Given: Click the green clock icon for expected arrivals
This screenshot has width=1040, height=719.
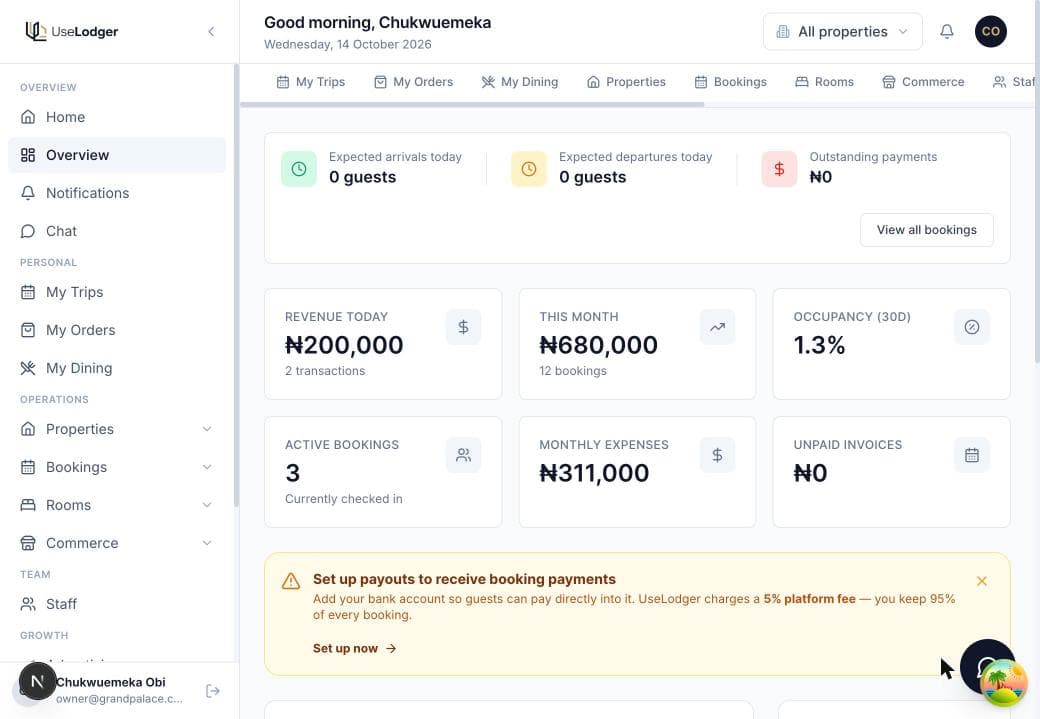Looking at the screenshot, I should 298,168.
